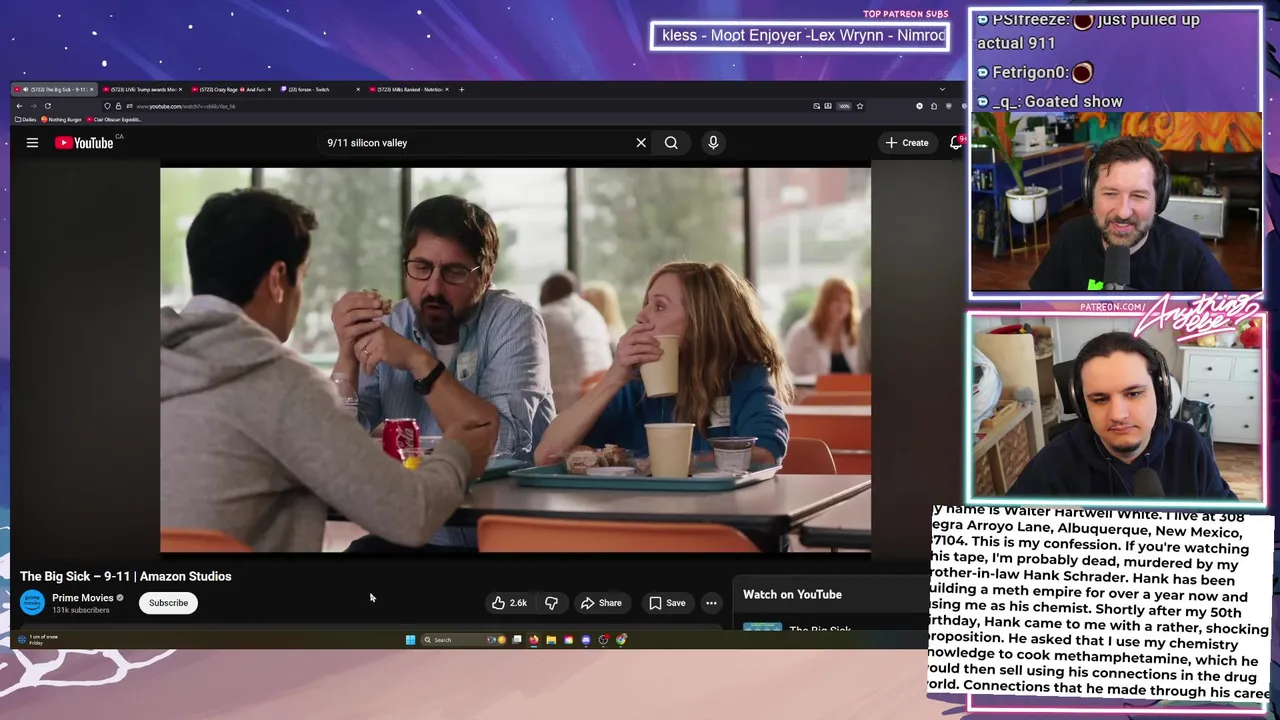Bookmark this page with the star icon
1280x720 pixels.
click(x=860, y=106)
